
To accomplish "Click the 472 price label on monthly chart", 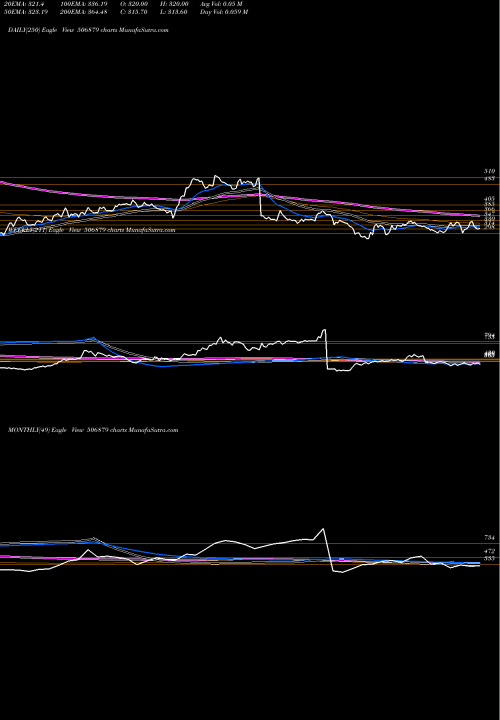I will 489,551.
